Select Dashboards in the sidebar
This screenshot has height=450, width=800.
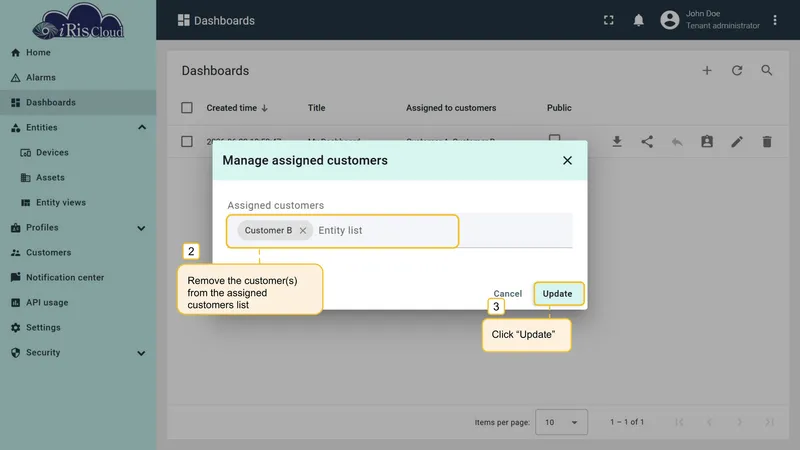(78, 103)
